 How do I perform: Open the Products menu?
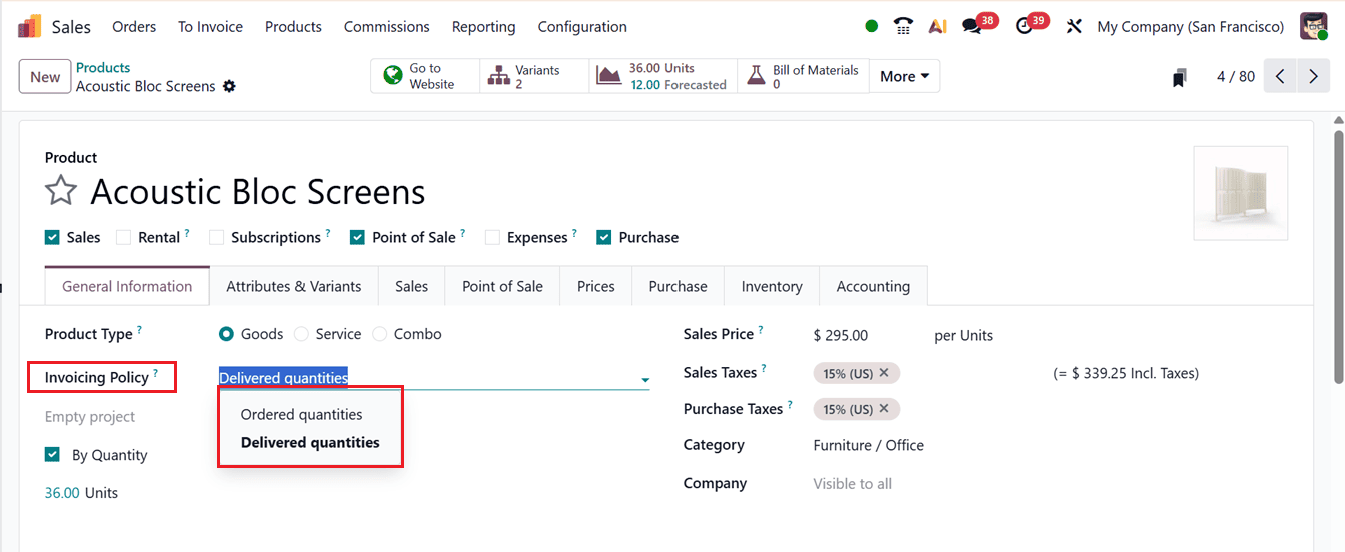coord(293,27)
